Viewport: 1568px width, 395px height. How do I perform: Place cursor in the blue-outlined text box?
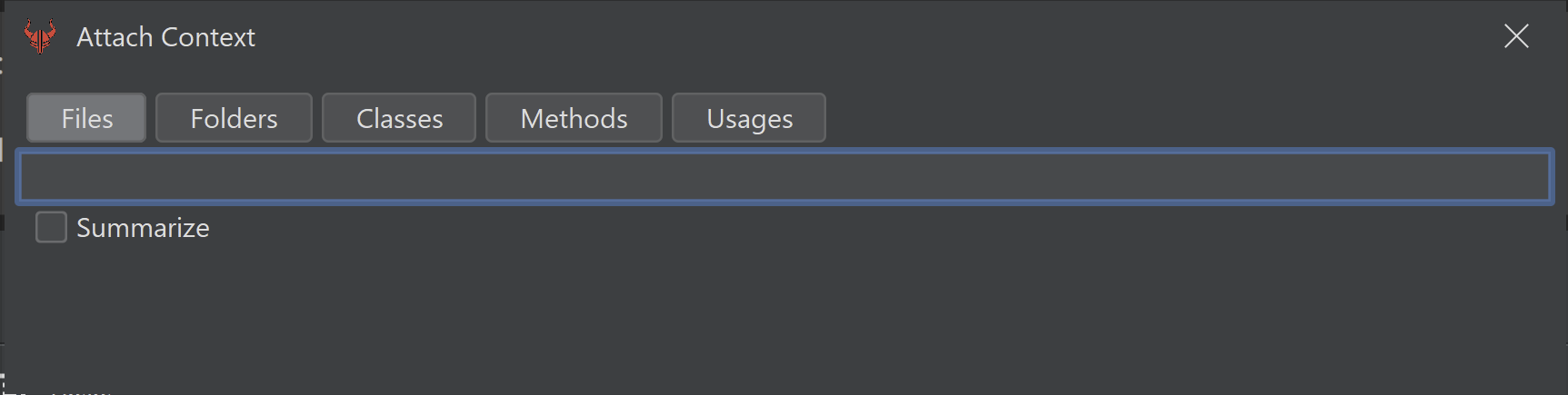(784, 176)
